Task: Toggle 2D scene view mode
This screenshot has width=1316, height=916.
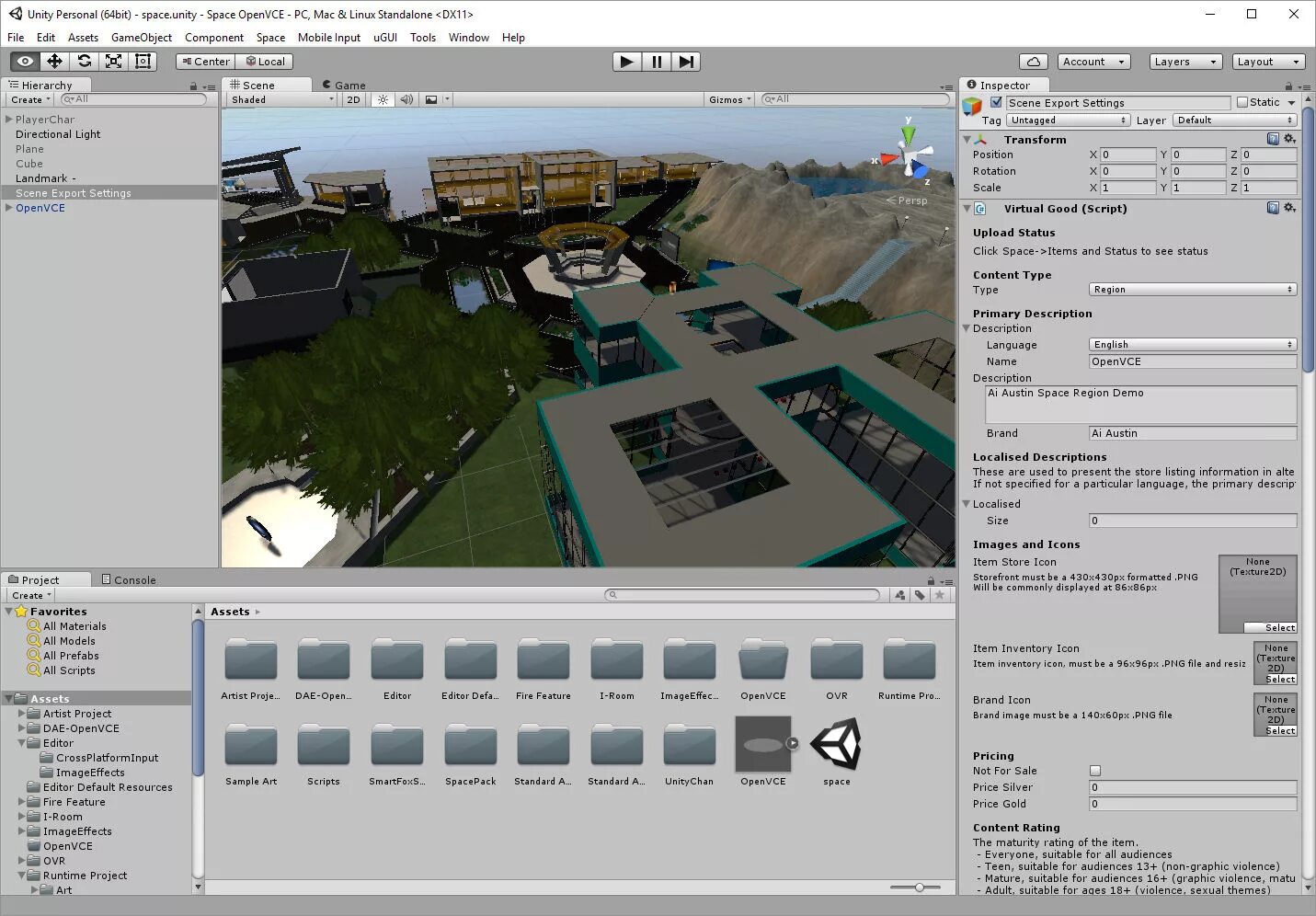Action: [x=353, y=99]
